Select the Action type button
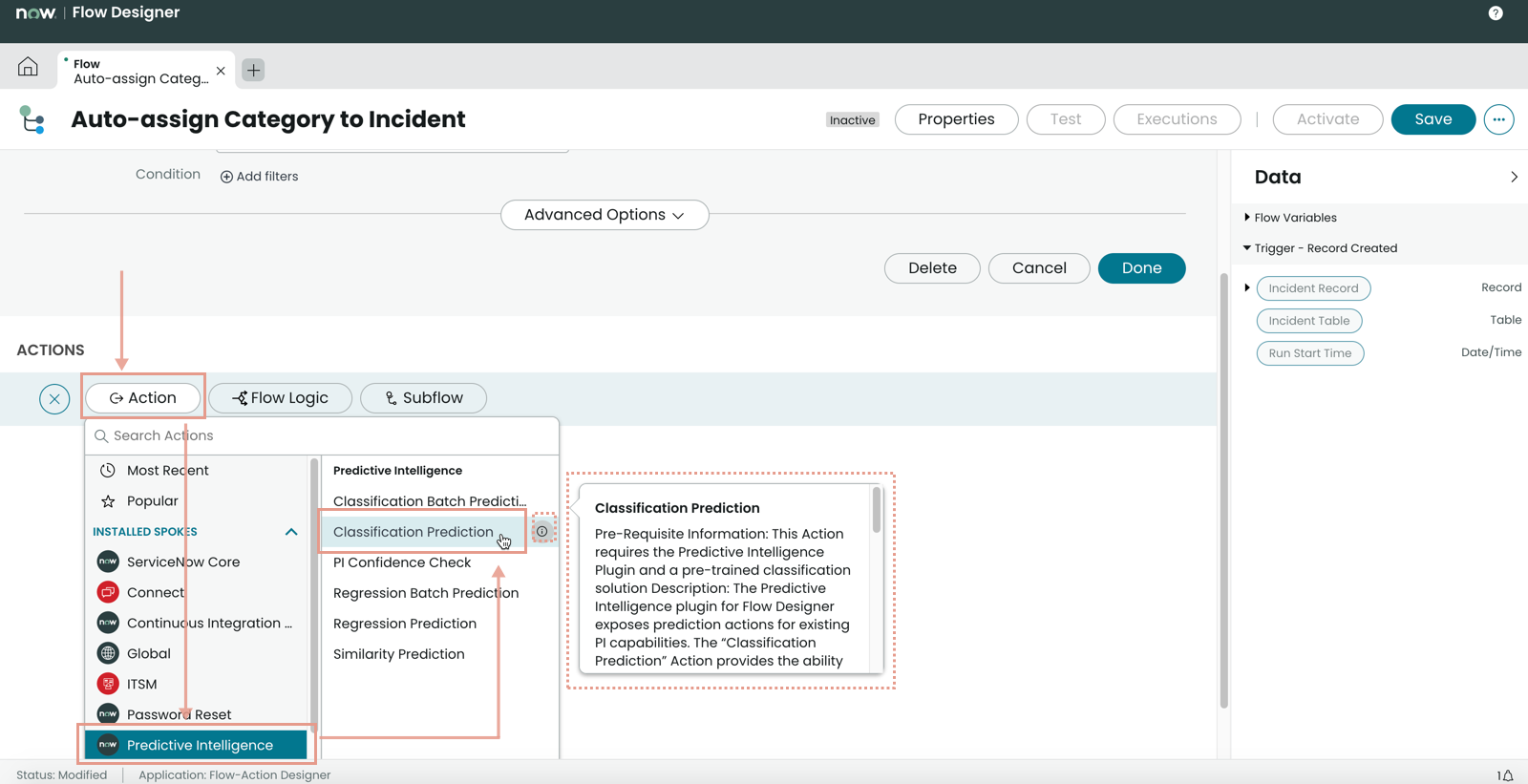1528x784 pixels. [143, 398]
